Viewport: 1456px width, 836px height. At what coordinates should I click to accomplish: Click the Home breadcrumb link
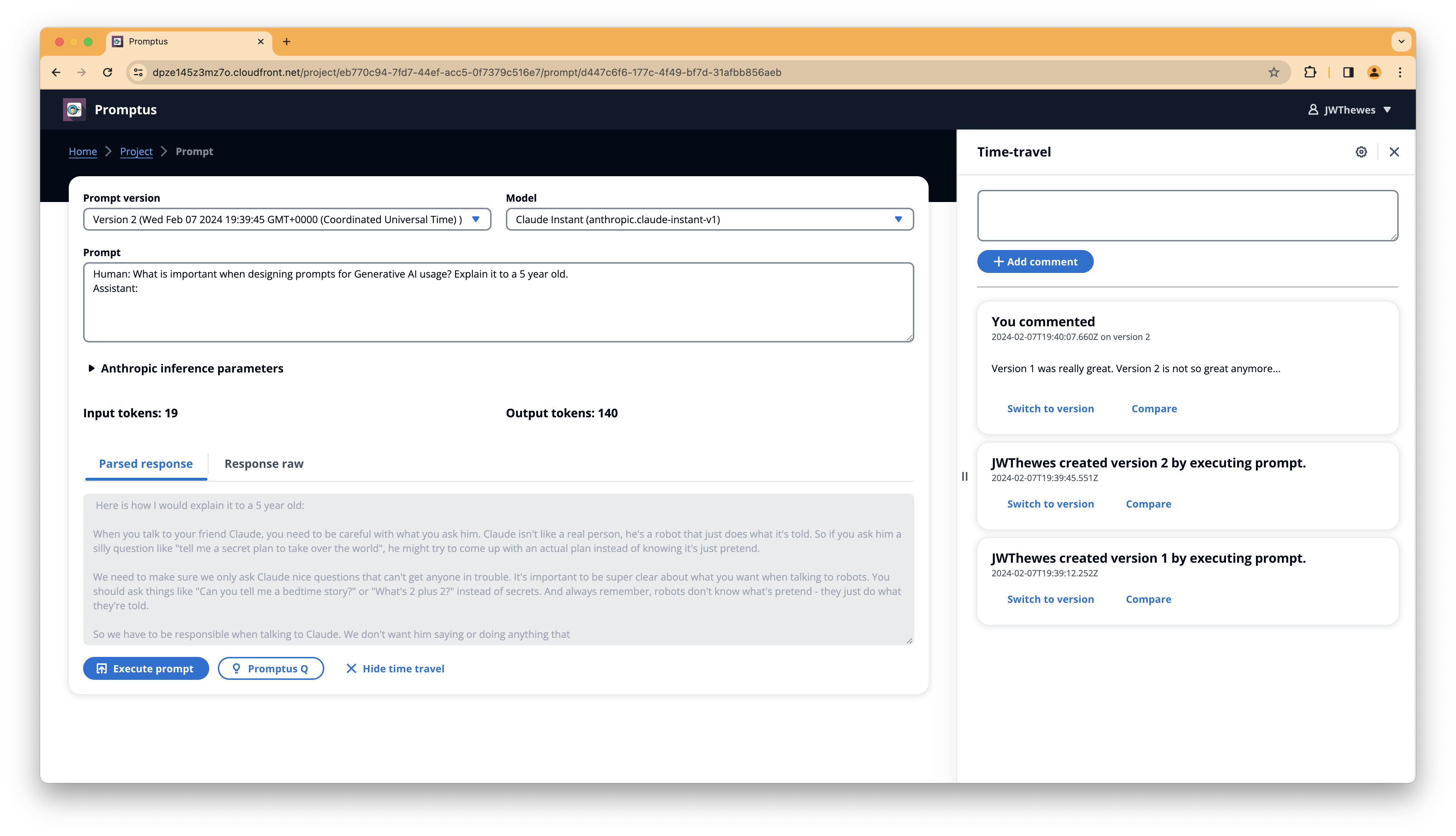pos(82,151)
